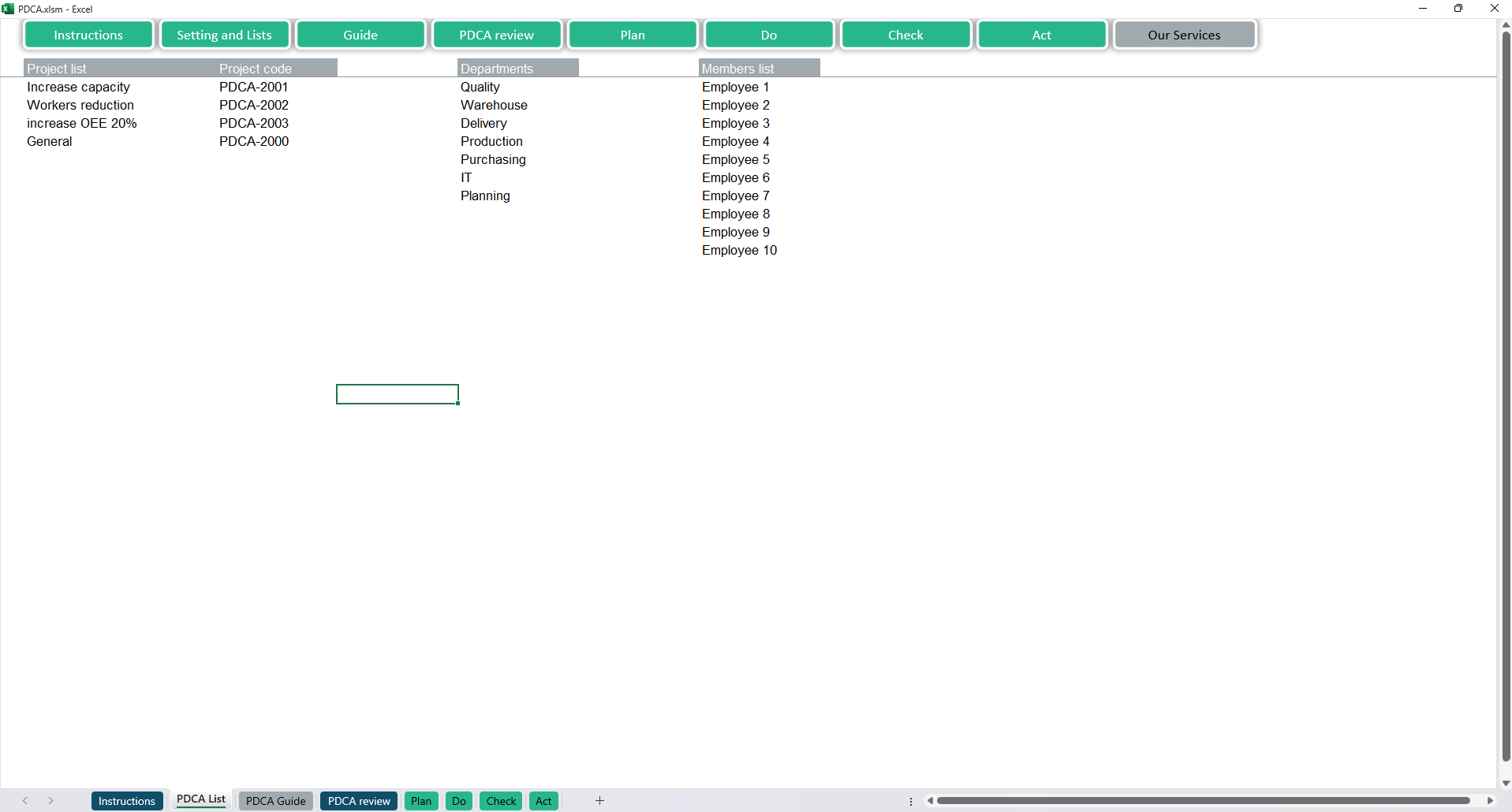Switch to the Plan sheet tab
This screenshot has width=1512, height=812.
[x=421, y=801]
